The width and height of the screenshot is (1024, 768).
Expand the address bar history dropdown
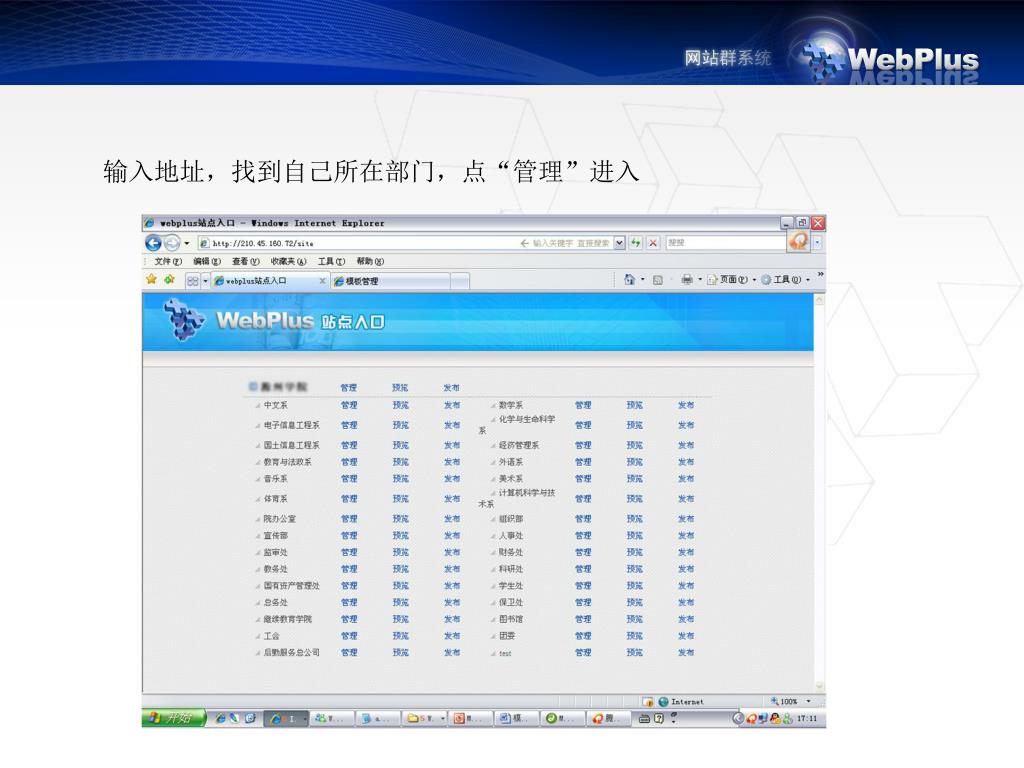[x=619, y=243]
